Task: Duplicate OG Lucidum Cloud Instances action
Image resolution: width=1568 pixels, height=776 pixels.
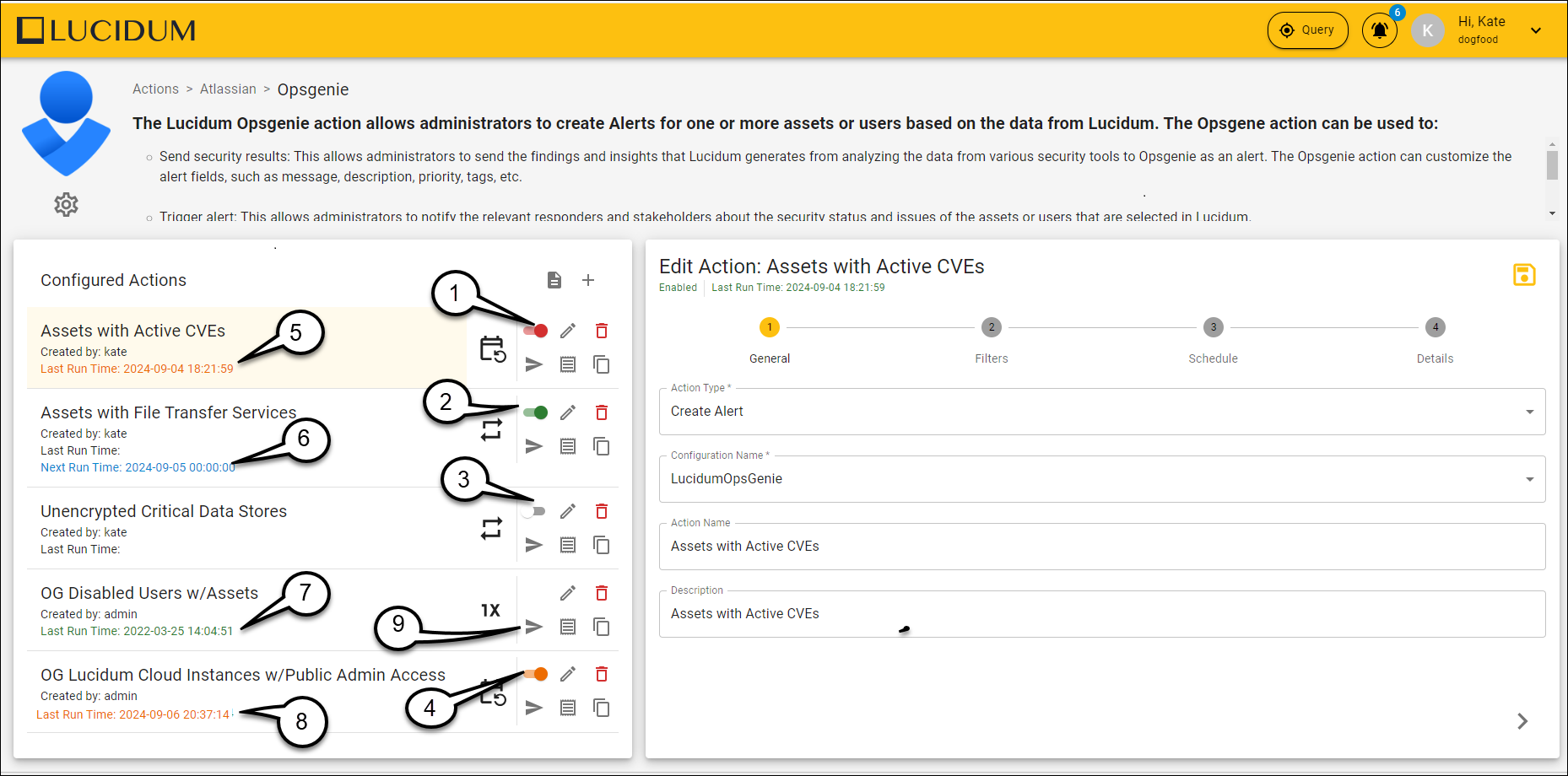Action: coord(602,708)
